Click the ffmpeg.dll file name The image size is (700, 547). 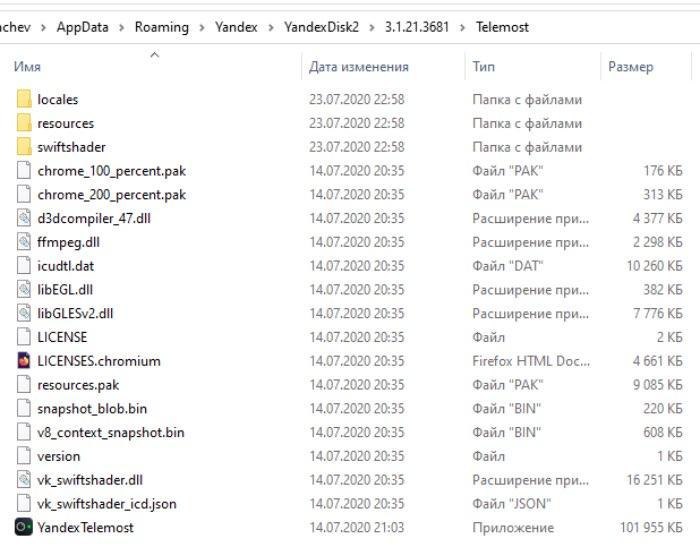[x=68, y=242]
